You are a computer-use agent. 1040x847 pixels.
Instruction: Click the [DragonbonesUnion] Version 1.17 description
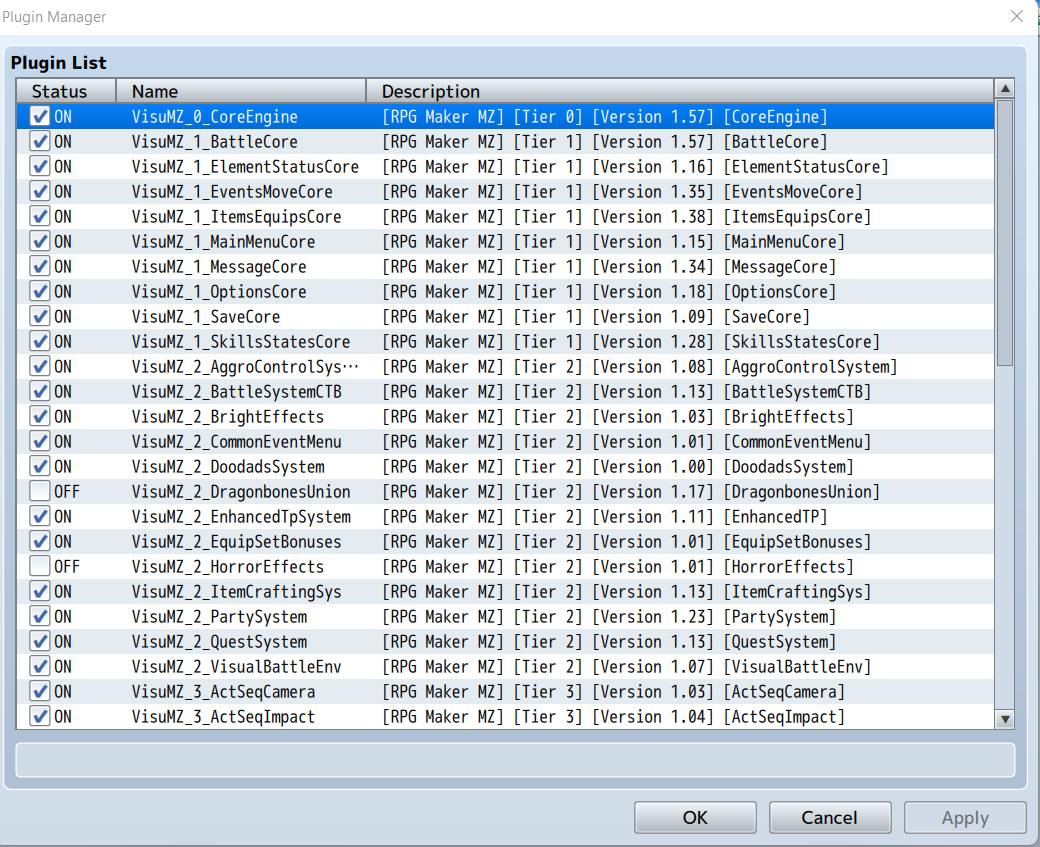tap(631, 491)
